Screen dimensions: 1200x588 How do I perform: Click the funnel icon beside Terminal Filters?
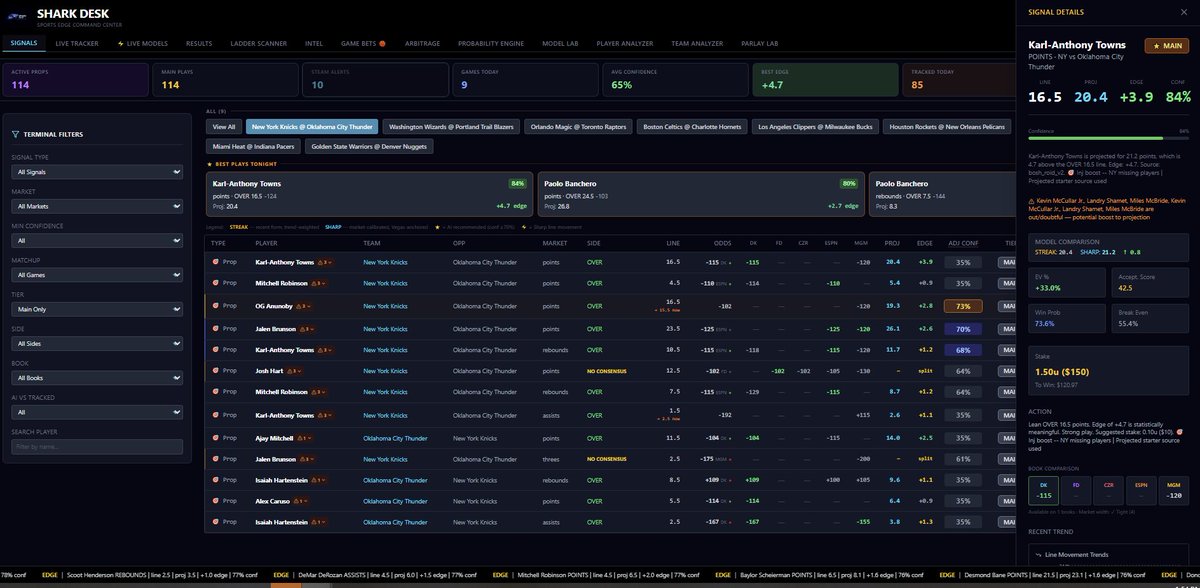pos(15,134)
